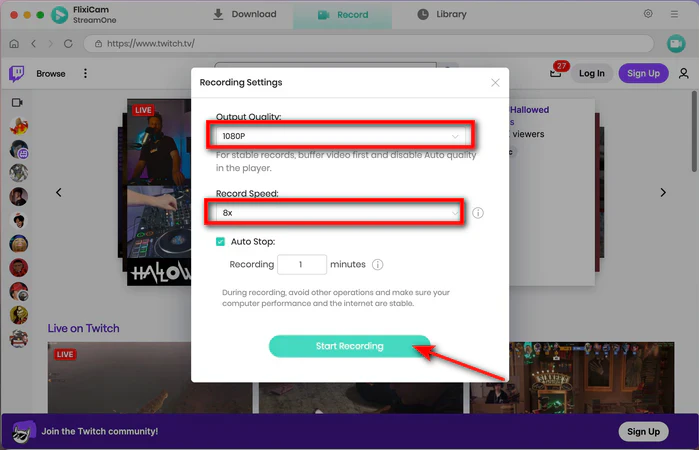Open the Library tab

pos(442,14)
